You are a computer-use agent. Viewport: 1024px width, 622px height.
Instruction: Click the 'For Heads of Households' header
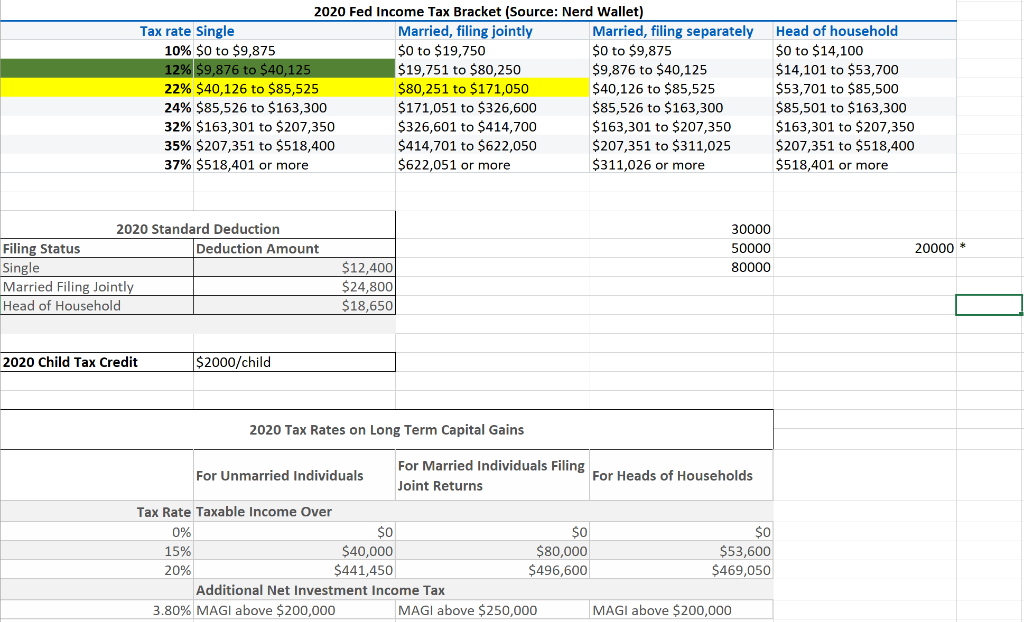coord(682,476)
